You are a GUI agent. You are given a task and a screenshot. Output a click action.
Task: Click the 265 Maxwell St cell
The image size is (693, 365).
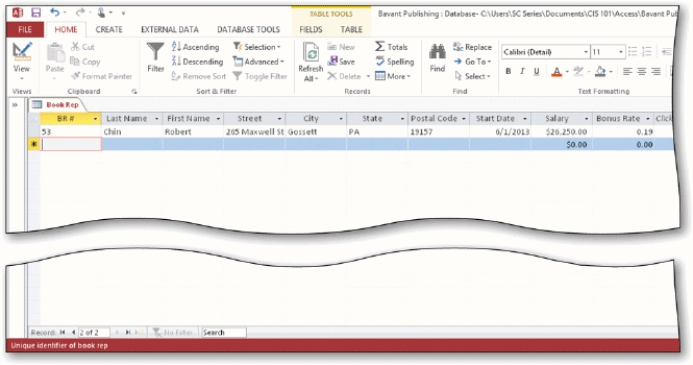[x=255, y=132]
